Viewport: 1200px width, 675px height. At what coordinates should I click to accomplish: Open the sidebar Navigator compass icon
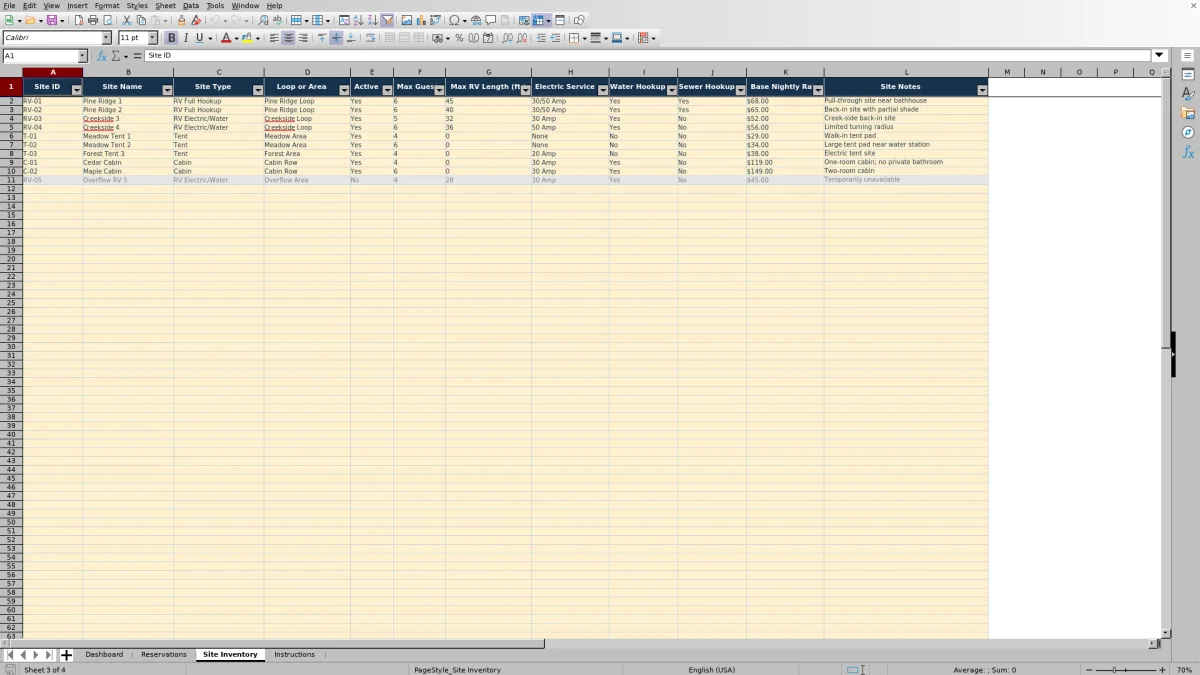click(x=1188, y=132)
